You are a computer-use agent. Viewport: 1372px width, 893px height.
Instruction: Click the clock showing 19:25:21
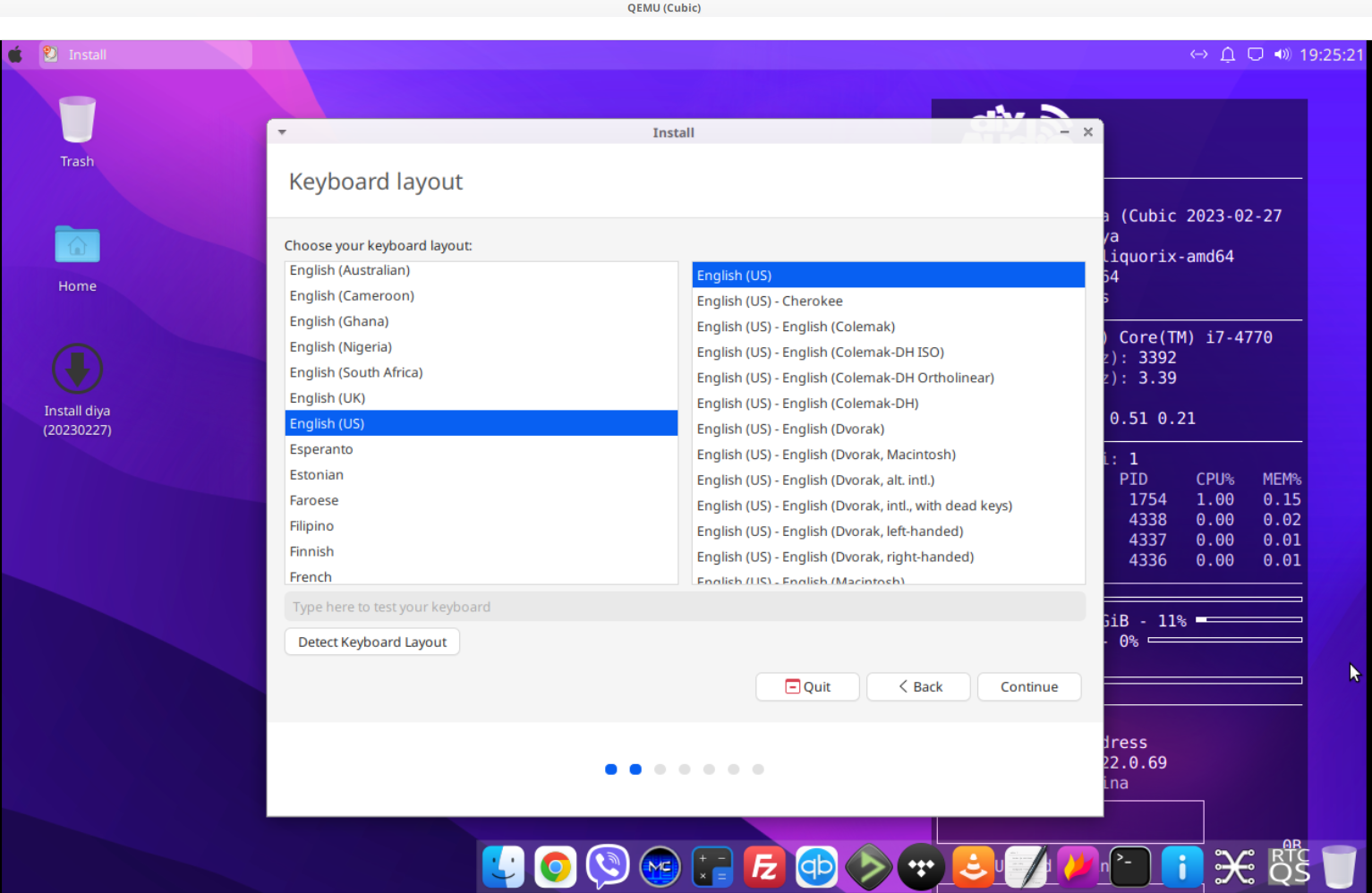1331,55
